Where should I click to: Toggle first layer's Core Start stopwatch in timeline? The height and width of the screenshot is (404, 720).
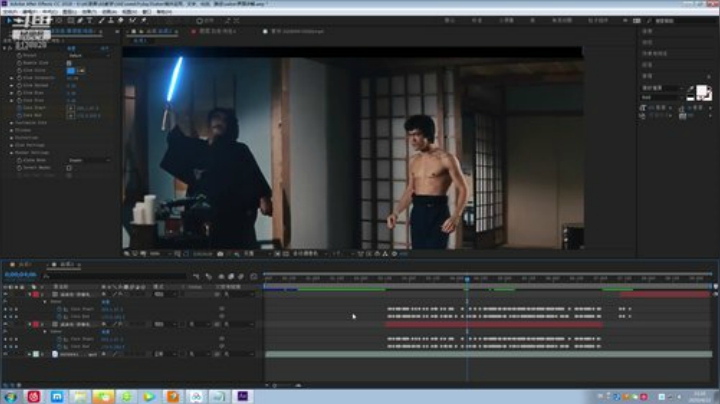[x=59, y=309]
